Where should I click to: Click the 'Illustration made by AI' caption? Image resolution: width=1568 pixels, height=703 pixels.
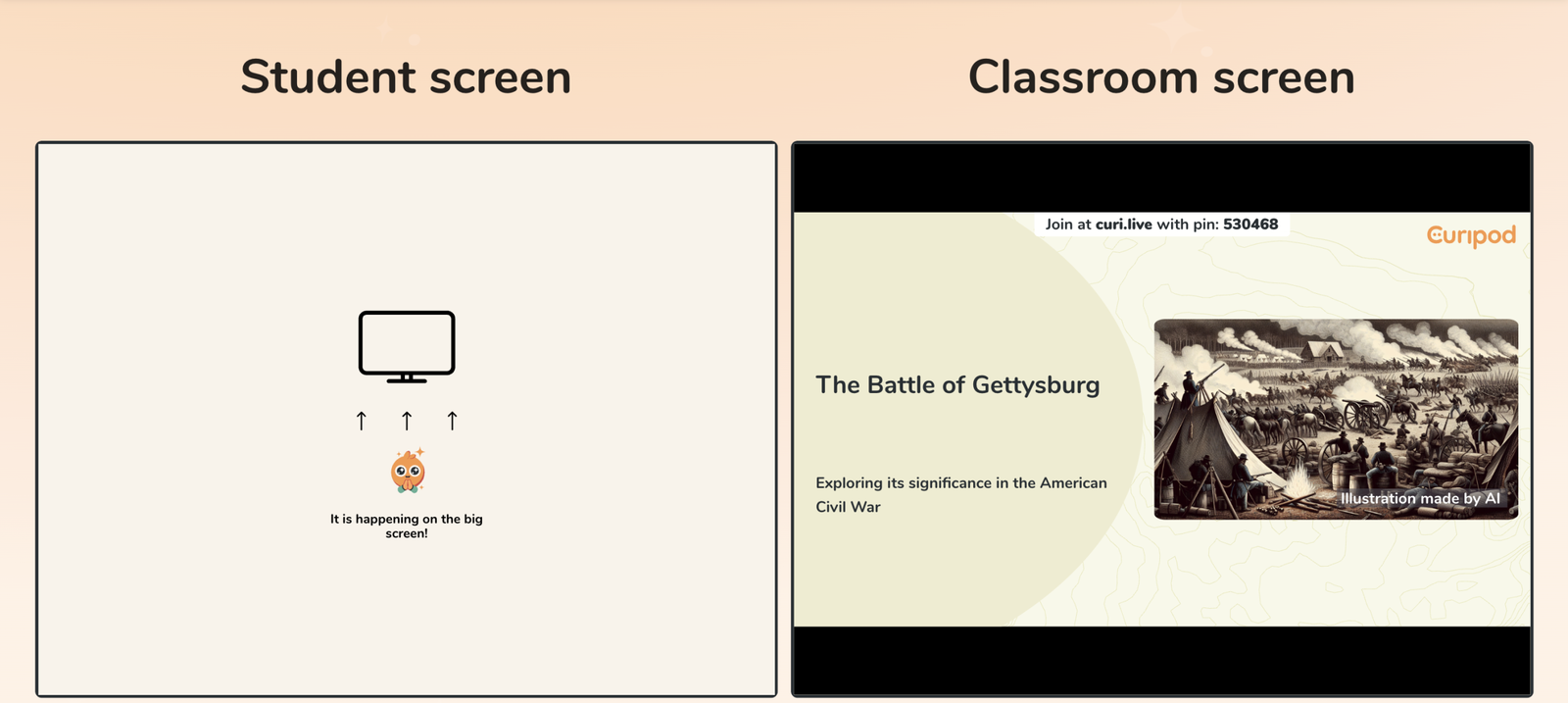(1419, 499)
